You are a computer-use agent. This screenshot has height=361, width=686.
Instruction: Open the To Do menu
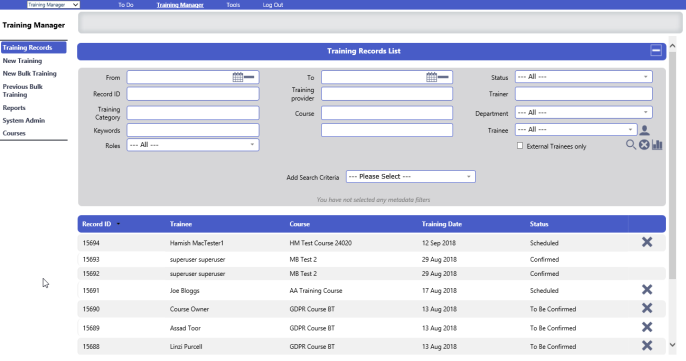126,5
